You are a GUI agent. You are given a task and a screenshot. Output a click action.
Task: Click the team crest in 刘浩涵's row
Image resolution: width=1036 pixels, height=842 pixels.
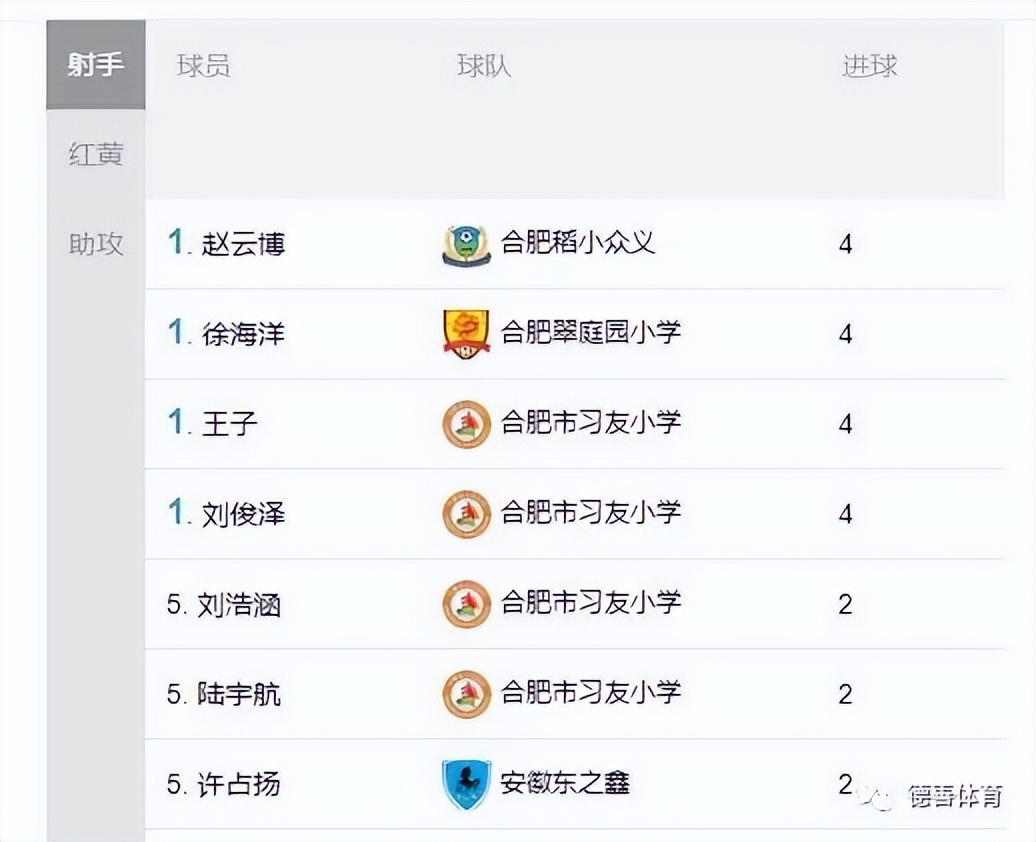click(465, 603)
